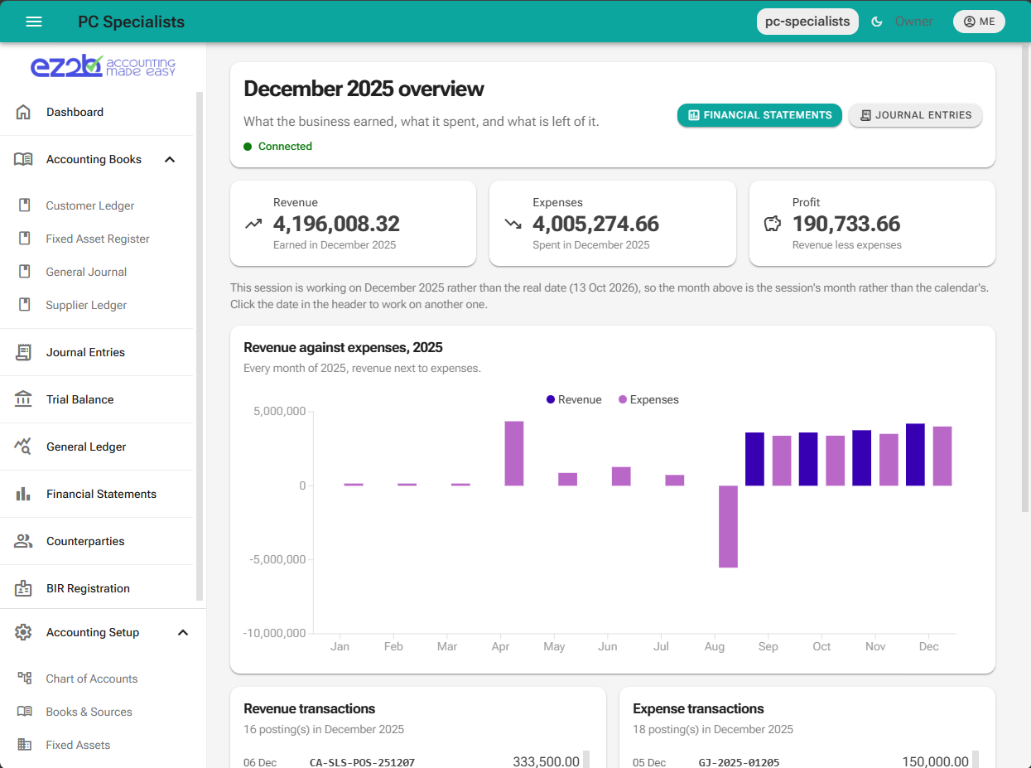Open Fixed Asset Register

[x=97, y=239]
